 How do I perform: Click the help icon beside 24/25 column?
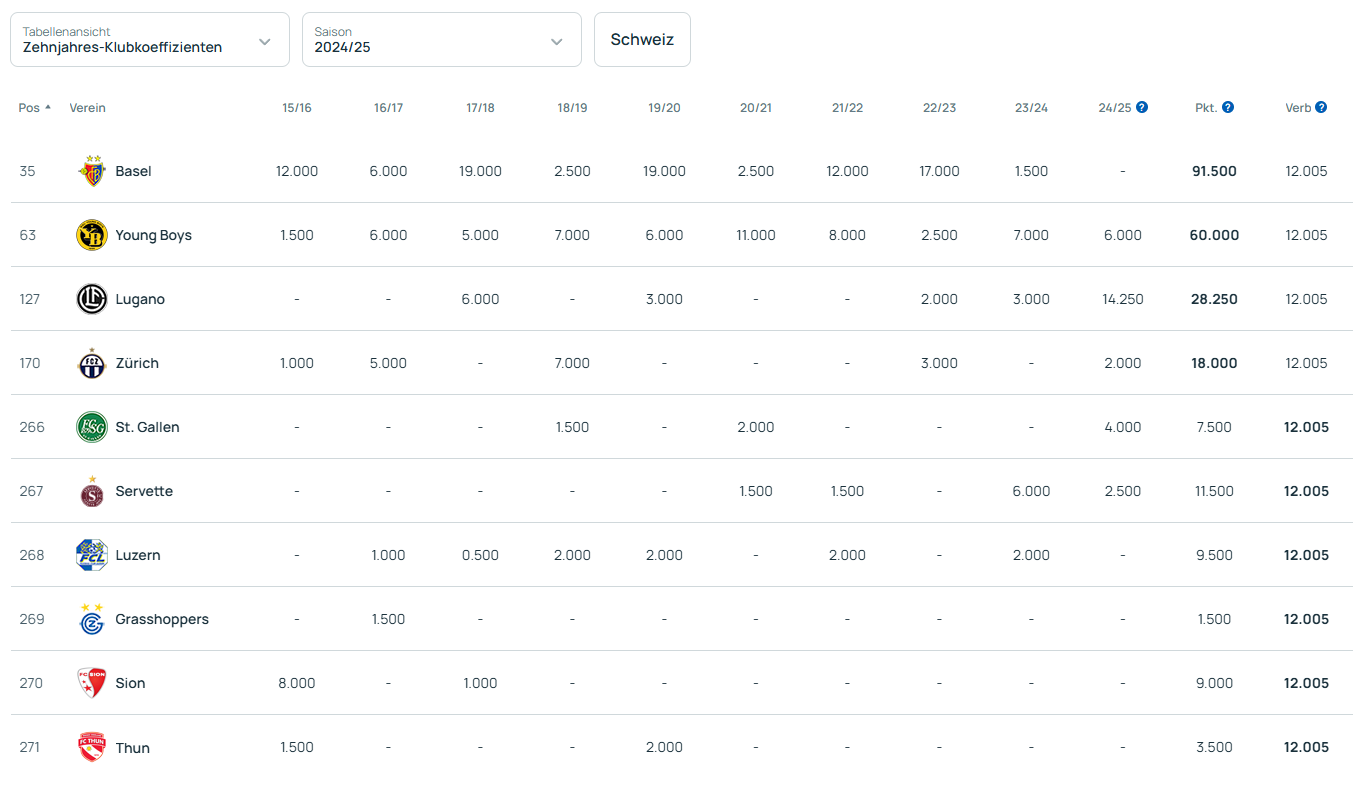coord(1141,107)
